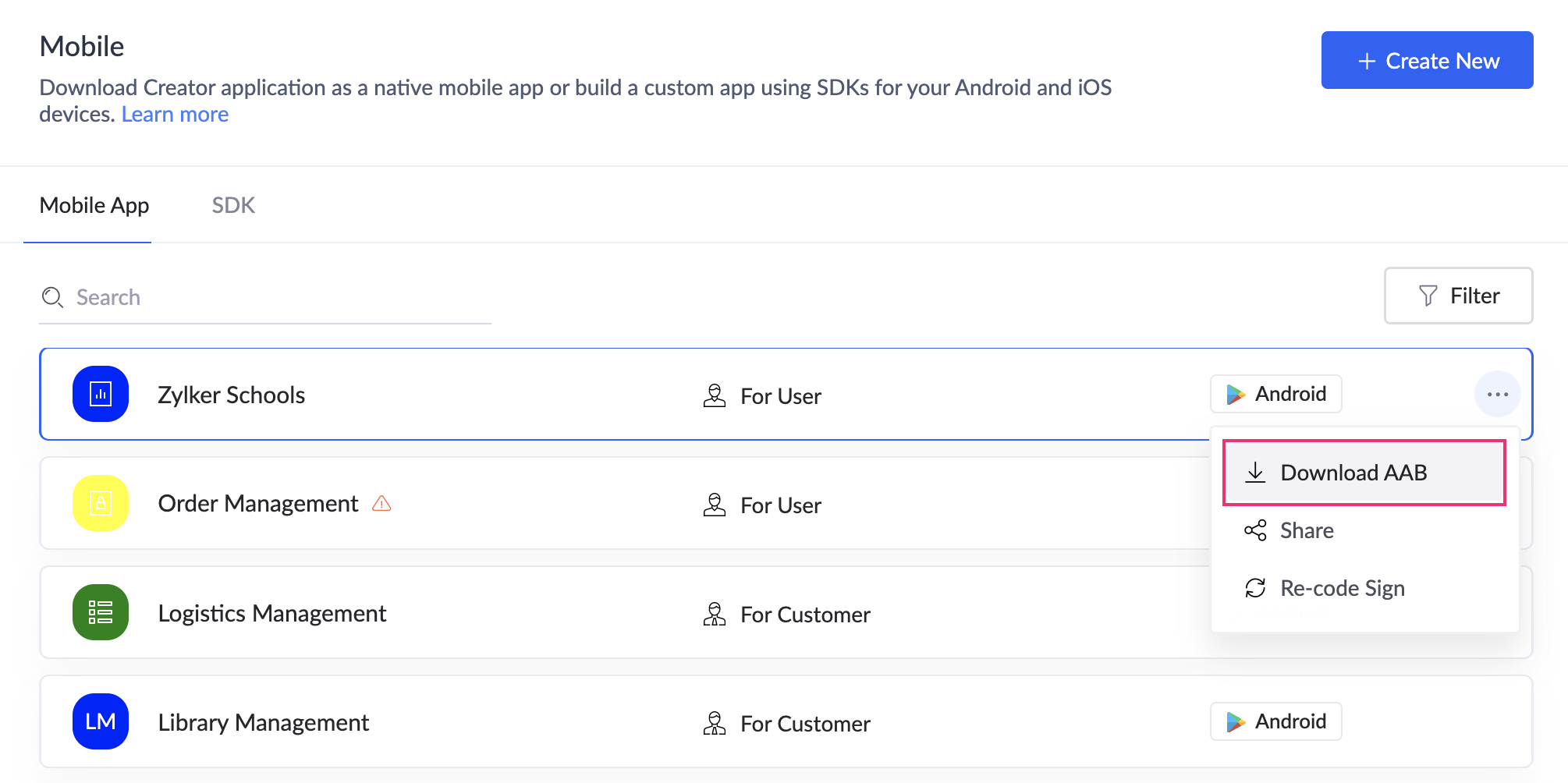This screenshot has height=783, width=1568.
Task: Open the three-dot menu for Zylker Schools
Action: (x=1497, y=395)
